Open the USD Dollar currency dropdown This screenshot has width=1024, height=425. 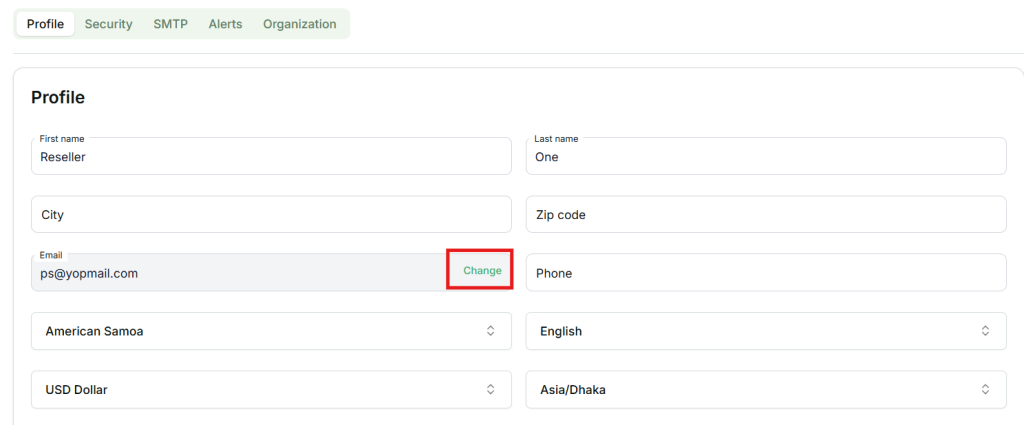pyautogui.click(x=271, y=390)
